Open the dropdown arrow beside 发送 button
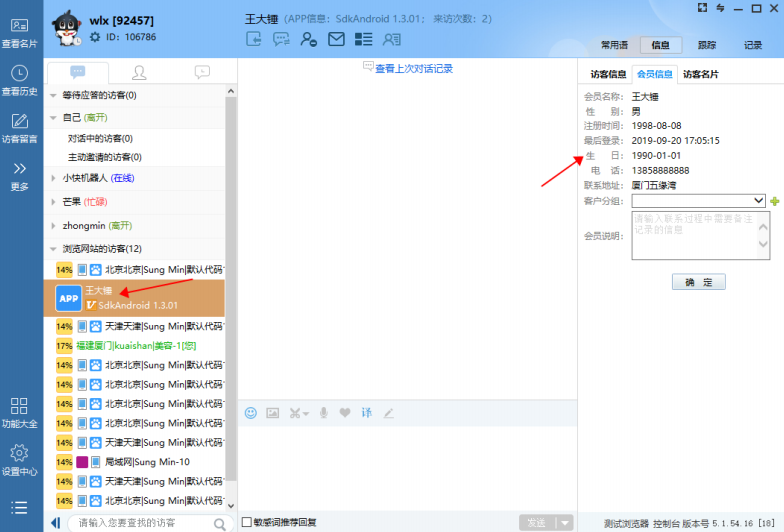 click(566, 522)
